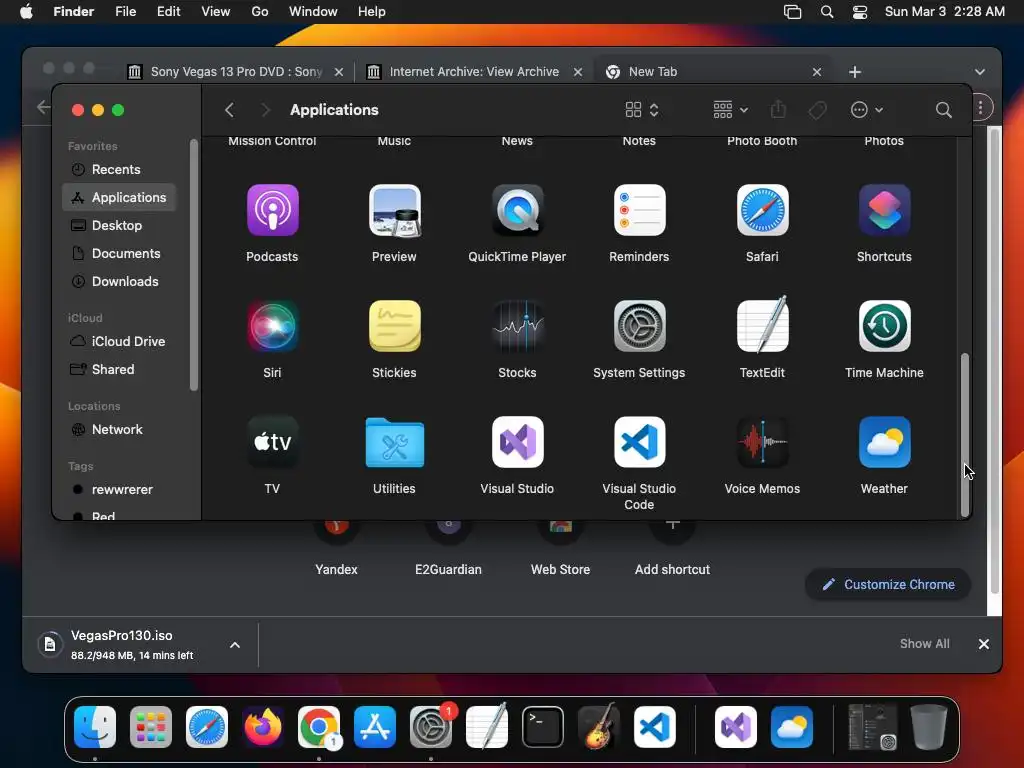Close the Chrome downloads bar
The image size is (1024, 768).
(x=984, y=644)
